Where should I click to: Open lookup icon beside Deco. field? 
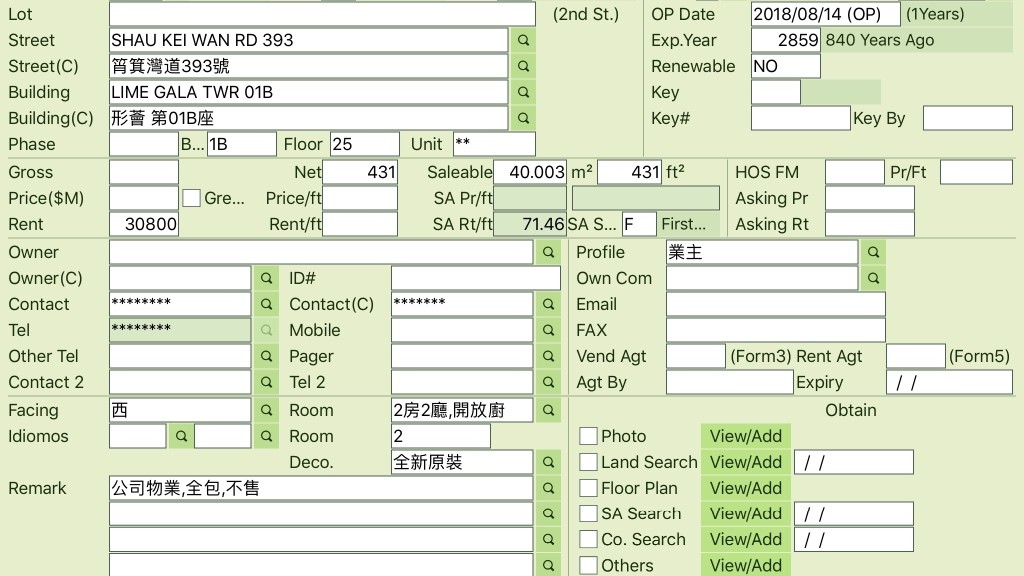tap(548, 462)
